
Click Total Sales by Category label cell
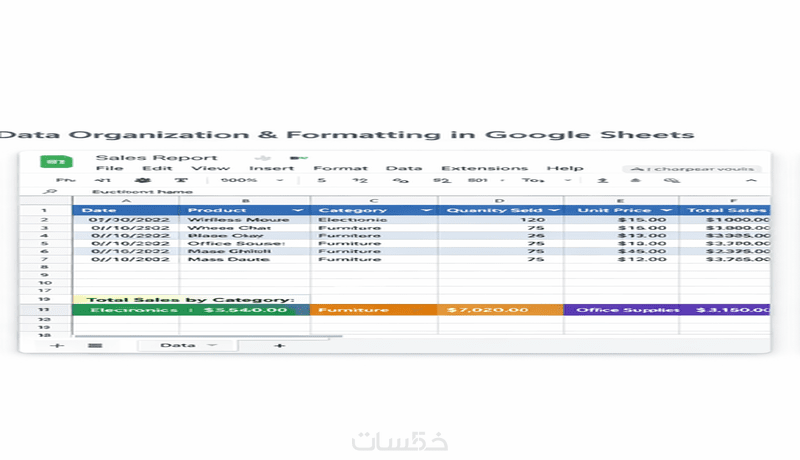(191, 299)
